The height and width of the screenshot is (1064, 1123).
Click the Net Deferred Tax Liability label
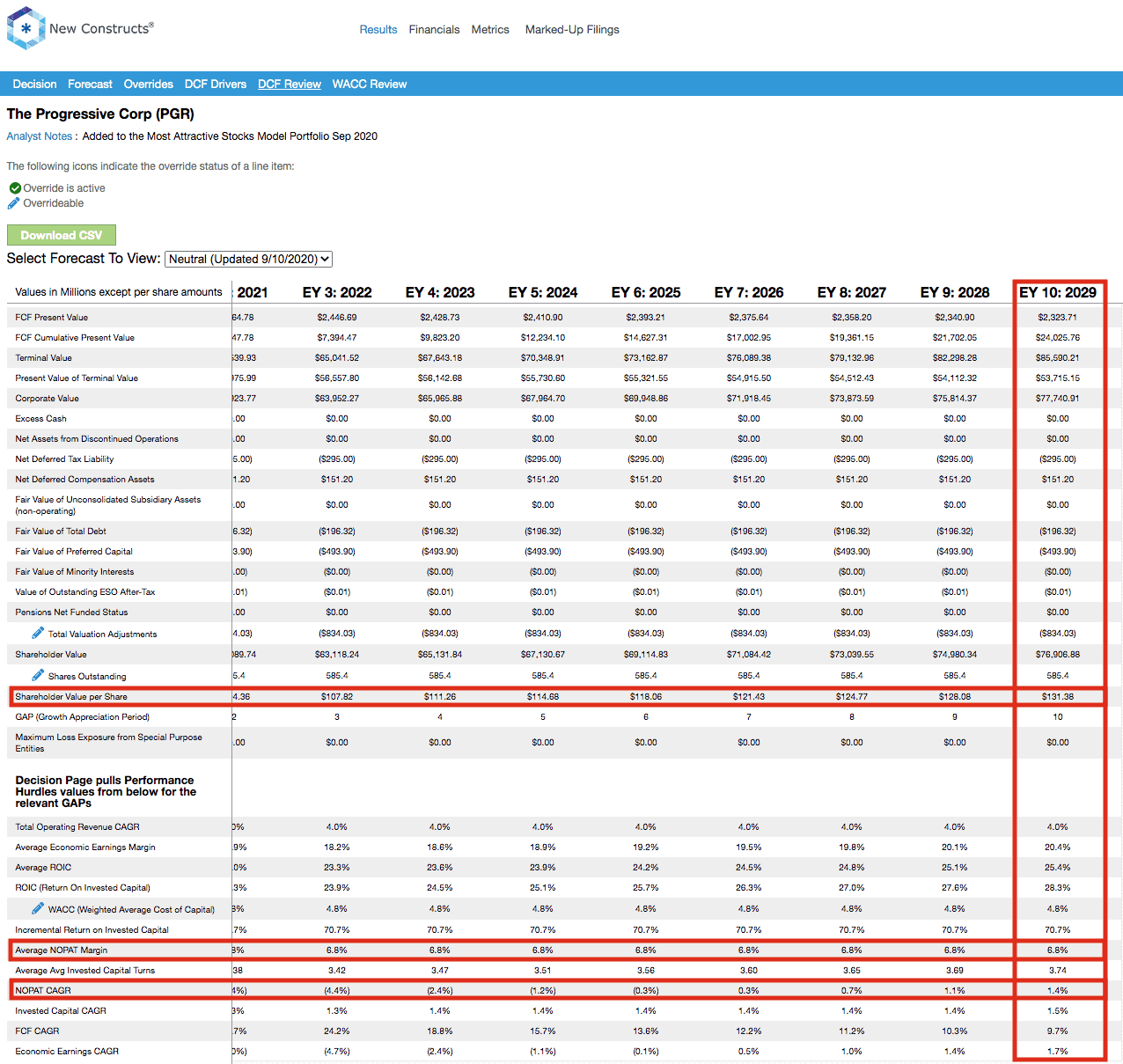64,459
